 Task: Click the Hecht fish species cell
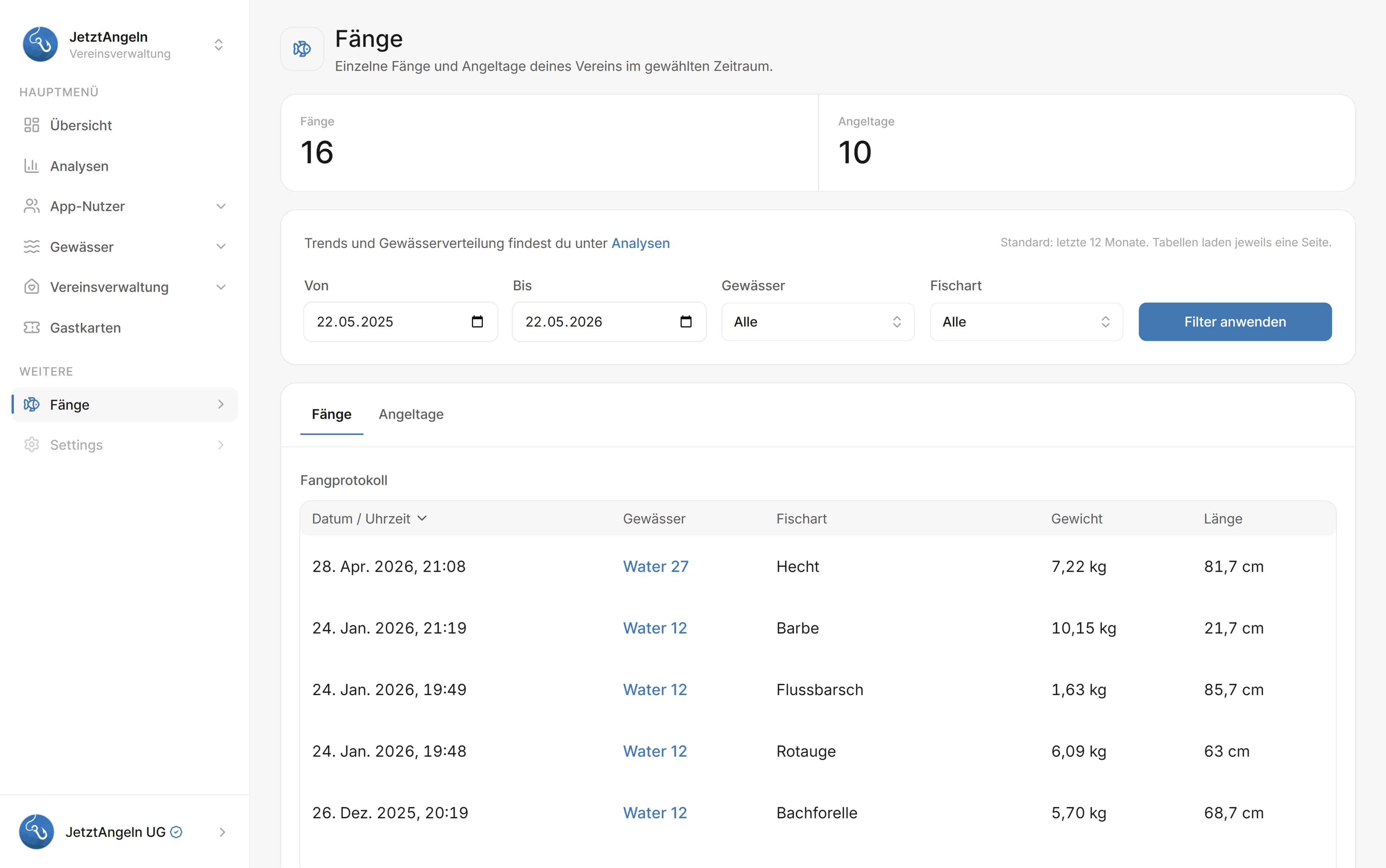[798, 567]
